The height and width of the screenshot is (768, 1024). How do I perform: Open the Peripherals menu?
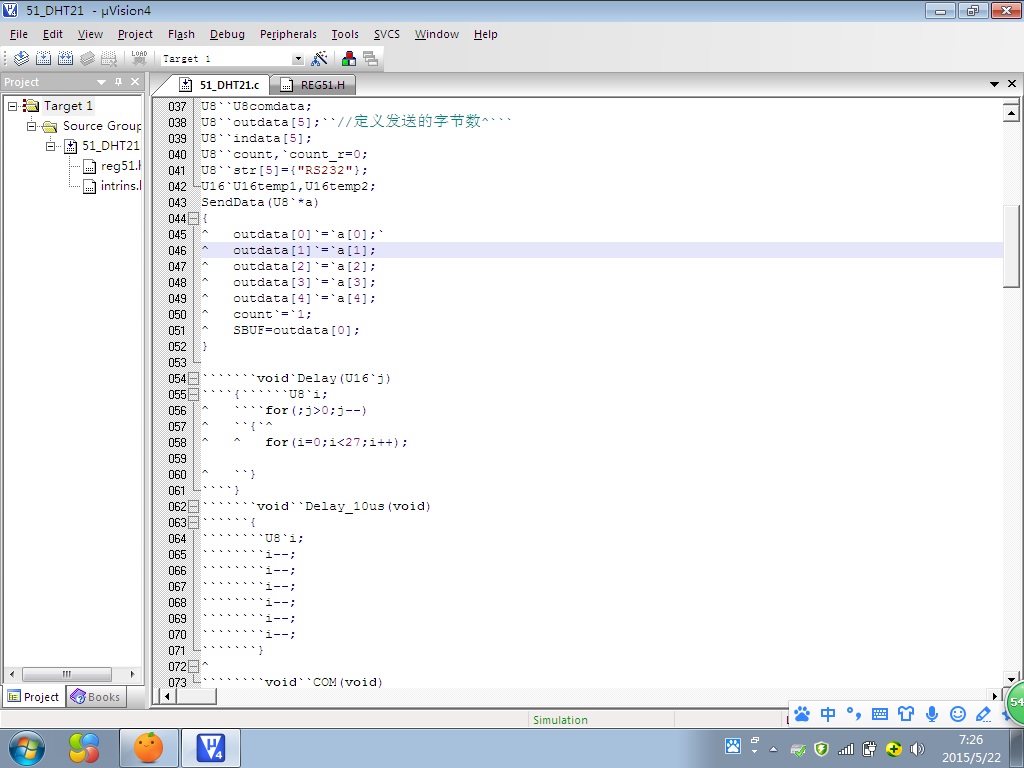[x=288, y=34]
